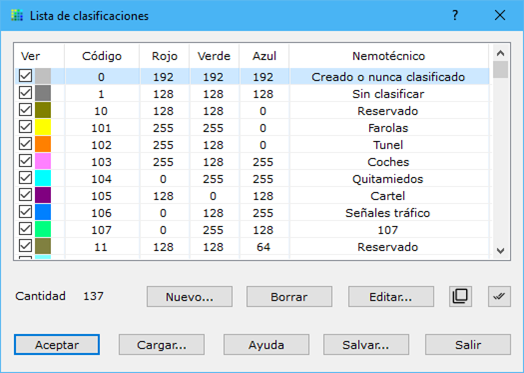Click the Verde column header
Viewport: 524px width, 373px height.
pyautogui.click(x=214, y=56)
